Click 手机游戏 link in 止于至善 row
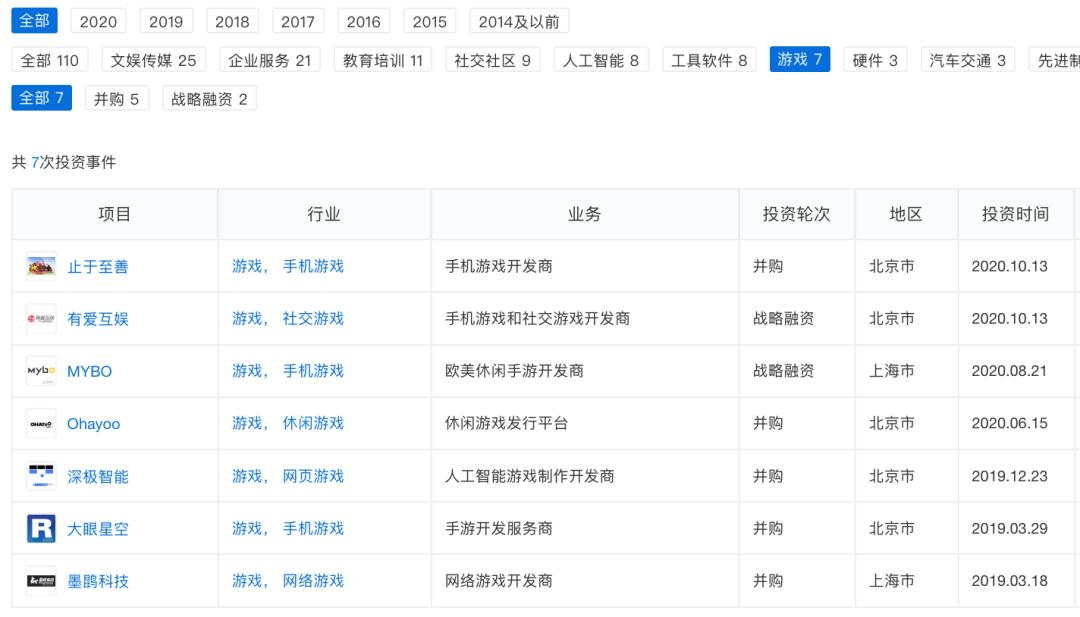Image resolution: width=1080 pixels, height=617 pixels. click(313, 266)
